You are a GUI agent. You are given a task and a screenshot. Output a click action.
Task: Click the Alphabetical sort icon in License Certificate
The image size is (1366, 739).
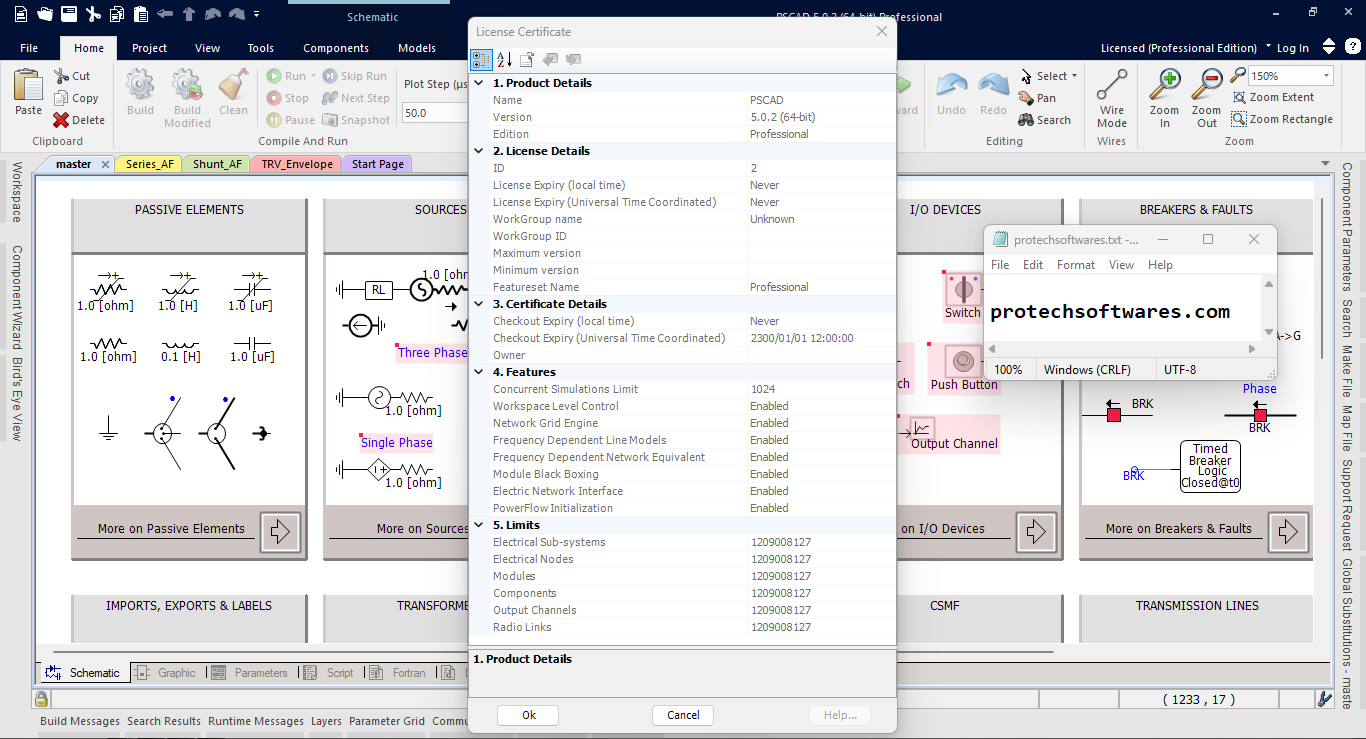click(504, 60)
